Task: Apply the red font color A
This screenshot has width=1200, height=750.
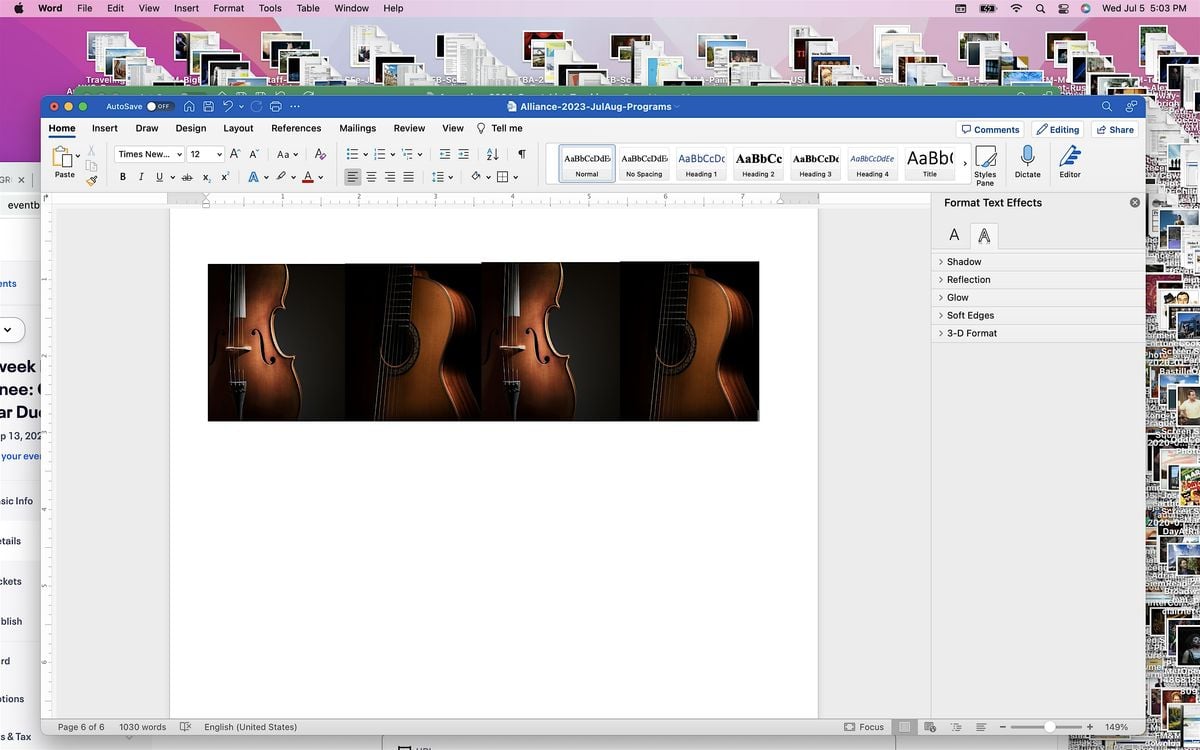Action: 307,177
